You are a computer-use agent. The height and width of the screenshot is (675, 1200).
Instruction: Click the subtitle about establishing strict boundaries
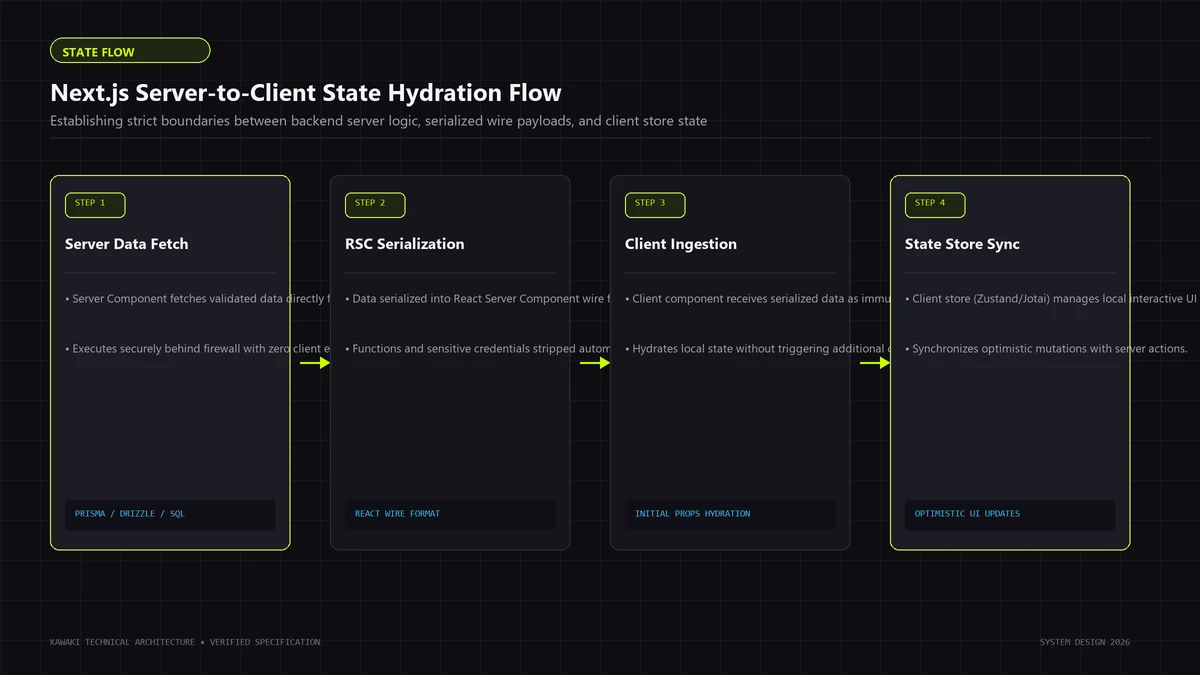pyautogui.click(x=379, y=121)
